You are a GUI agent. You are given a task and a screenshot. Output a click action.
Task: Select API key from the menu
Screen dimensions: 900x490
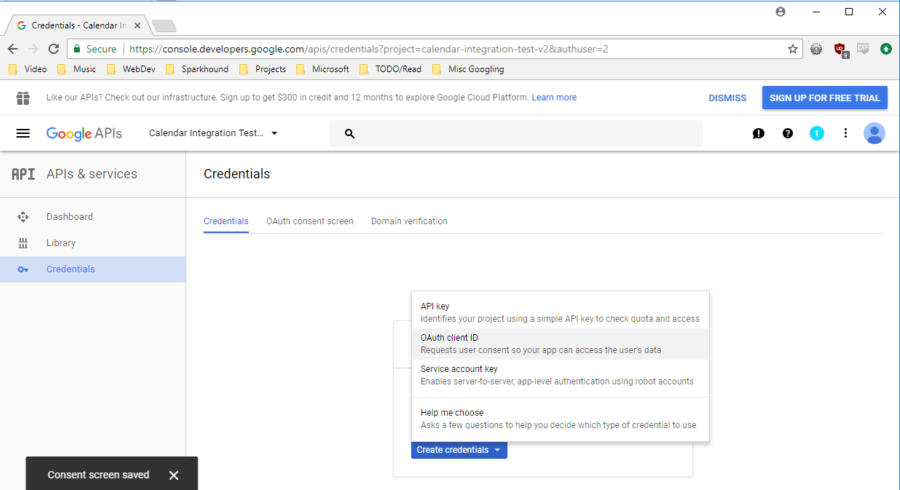pos(560,312)
